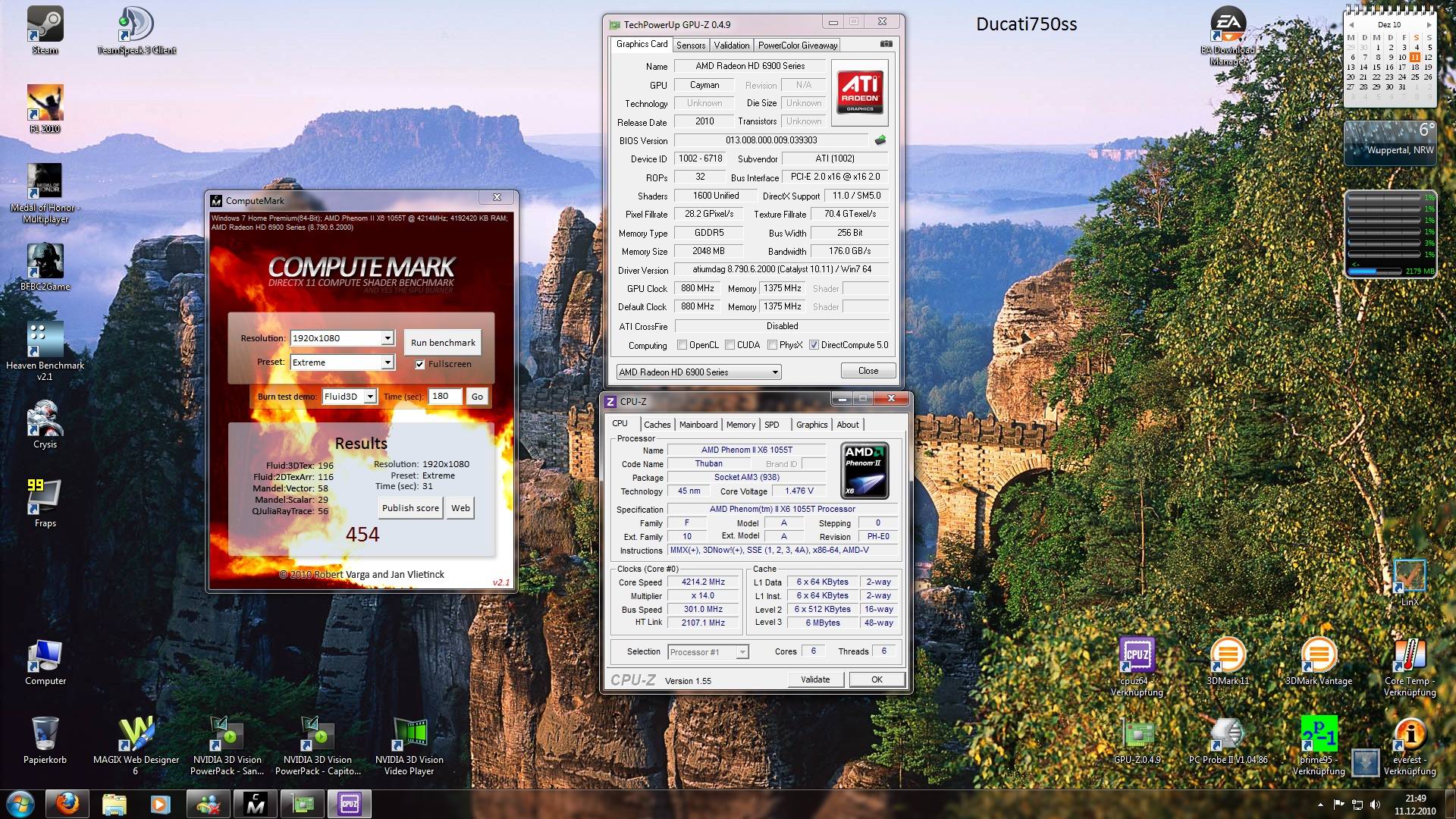1456x819 pixels.
Task: Uncheck the Fullscreen checkbox
Action: click(x=419, y=364)
